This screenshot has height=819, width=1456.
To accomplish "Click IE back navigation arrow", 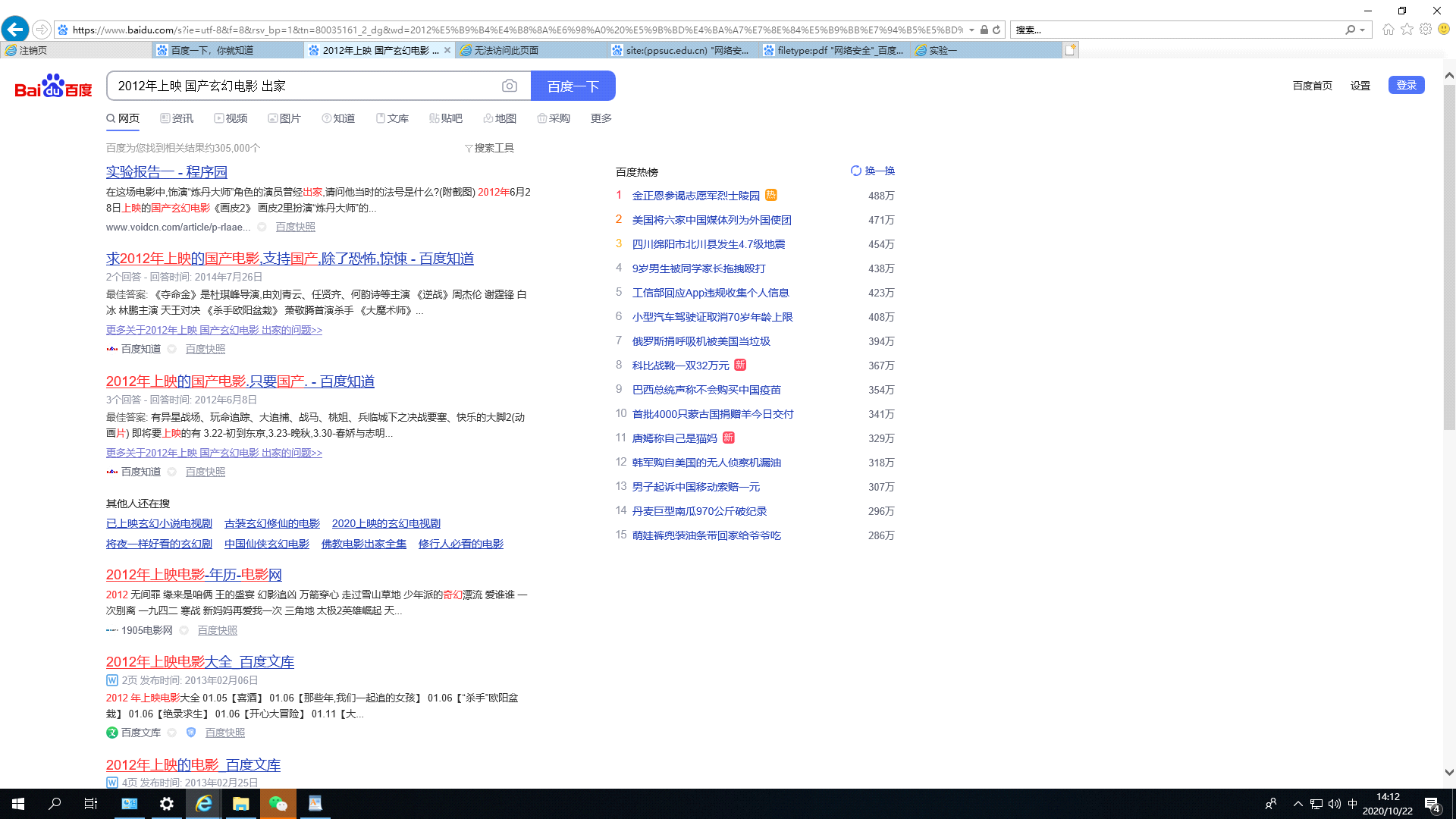I will pyautogui.click(x=15, y=30).
